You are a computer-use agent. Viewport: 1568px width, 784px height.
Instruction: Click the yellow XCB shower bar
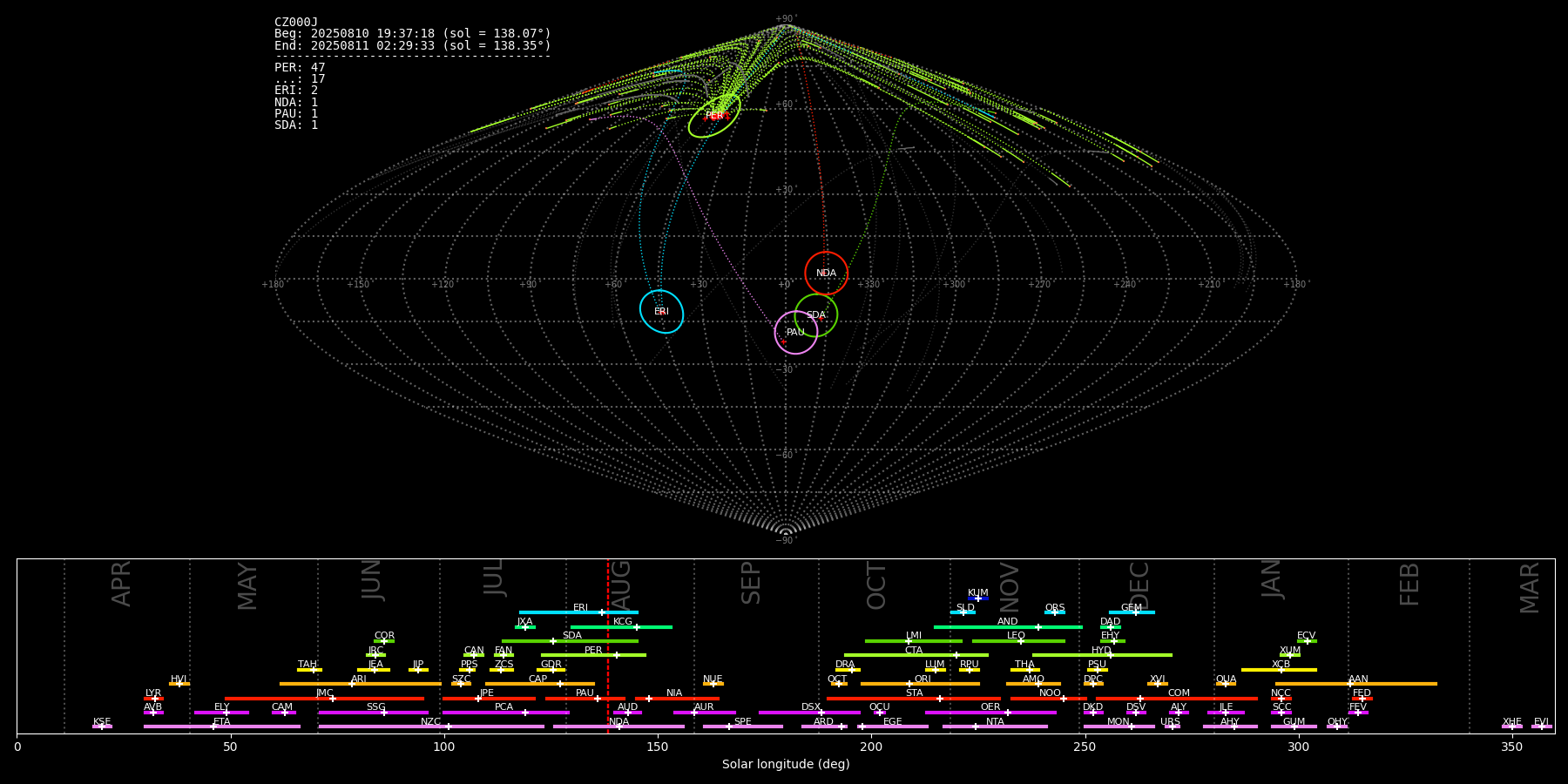1279,669
